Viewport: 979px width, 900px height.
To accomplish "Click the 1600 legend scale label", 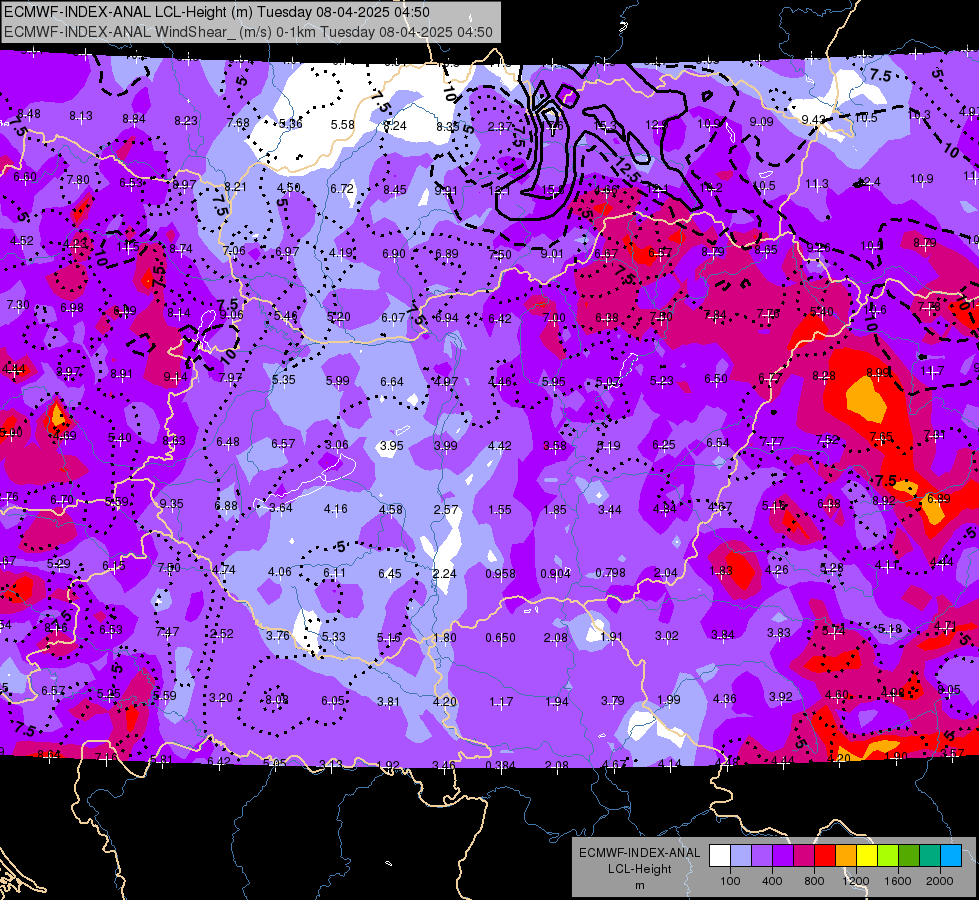I will tap(898, 881).
